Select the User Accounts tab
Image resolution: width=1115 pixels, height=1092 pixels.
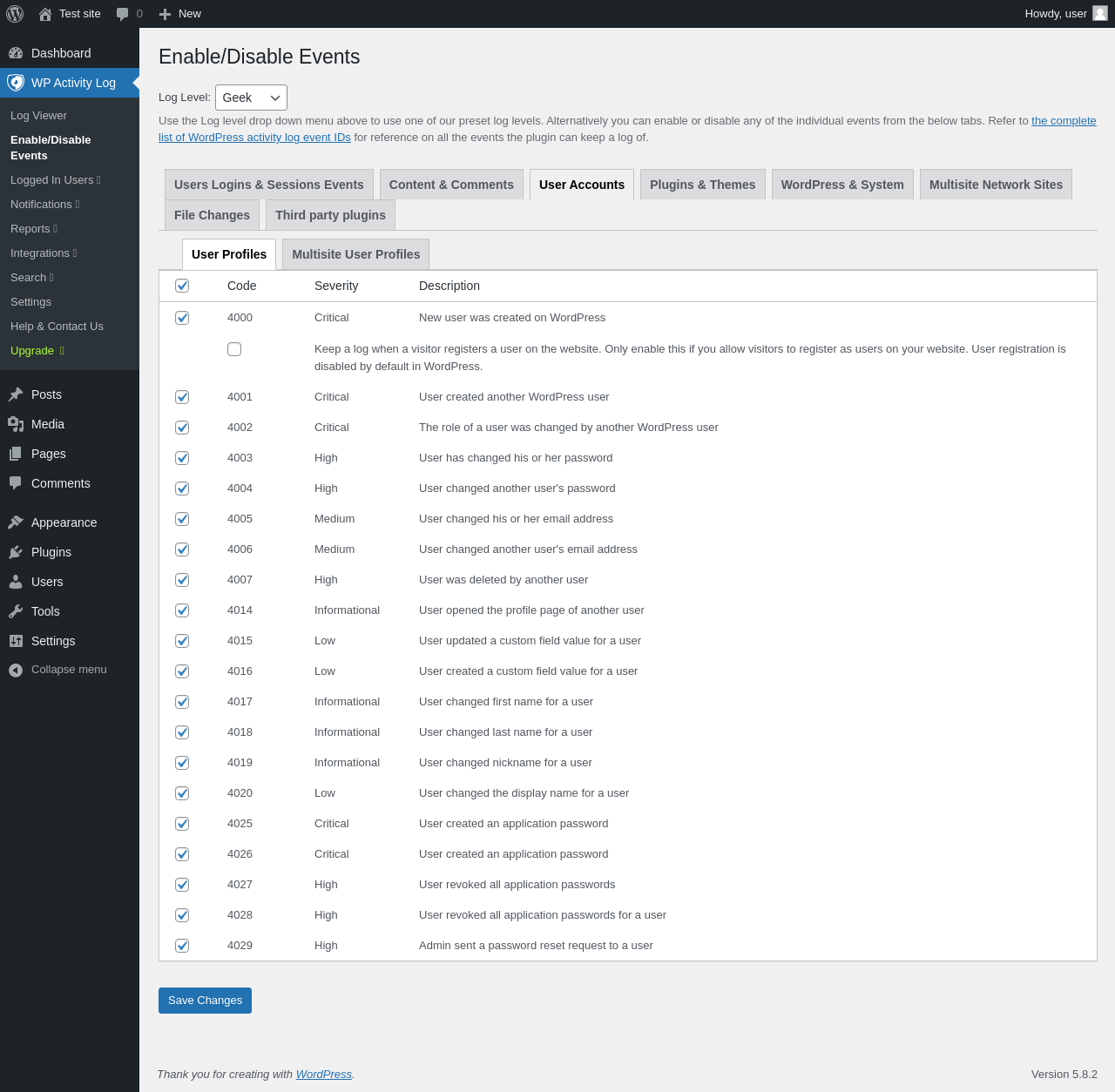pos(582,185)
